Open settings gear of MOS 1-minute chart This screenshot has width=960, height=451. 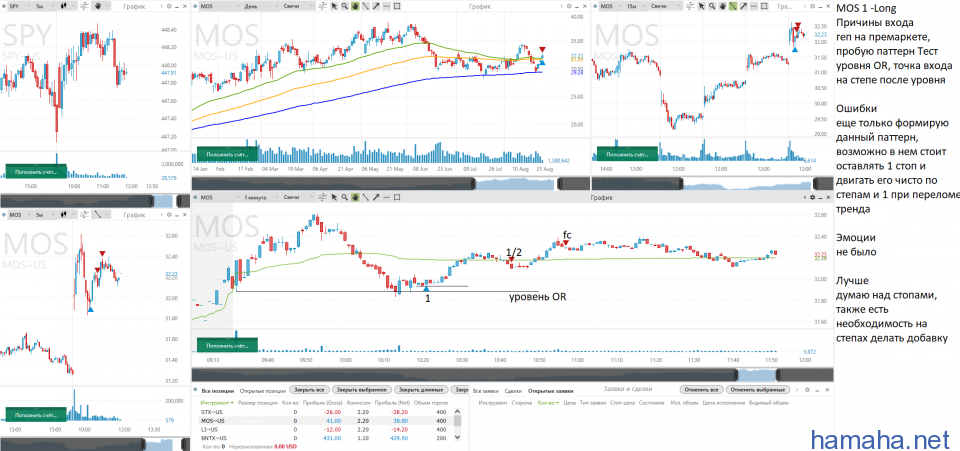812,198
